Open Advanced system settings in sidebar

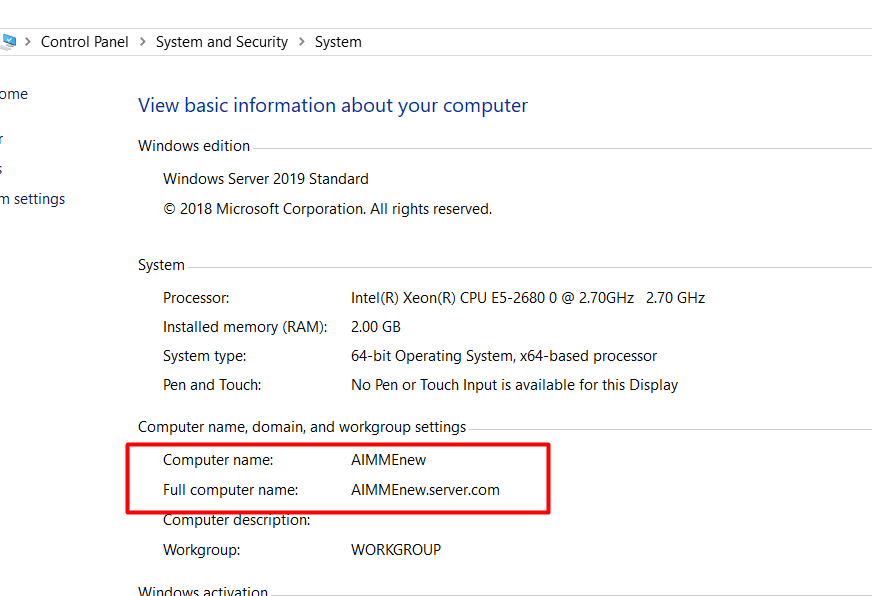pos(33,198)
